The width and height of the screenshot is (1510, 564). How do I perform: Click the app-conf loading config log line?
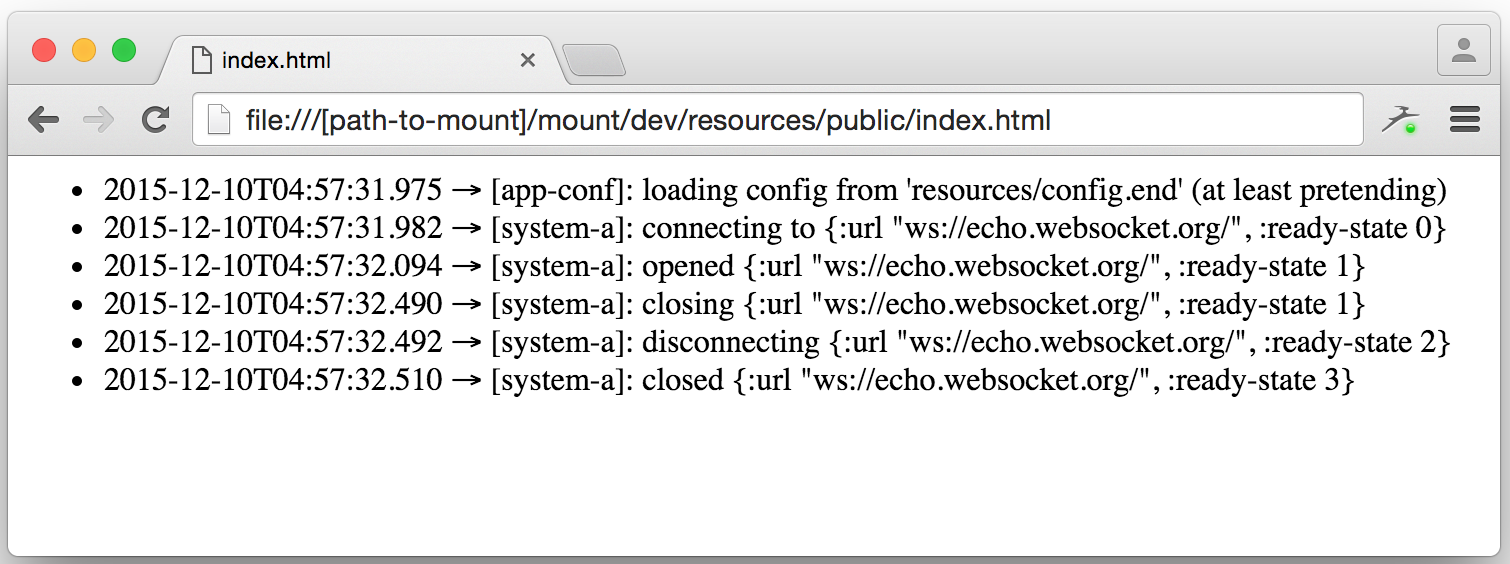(775, 190)
